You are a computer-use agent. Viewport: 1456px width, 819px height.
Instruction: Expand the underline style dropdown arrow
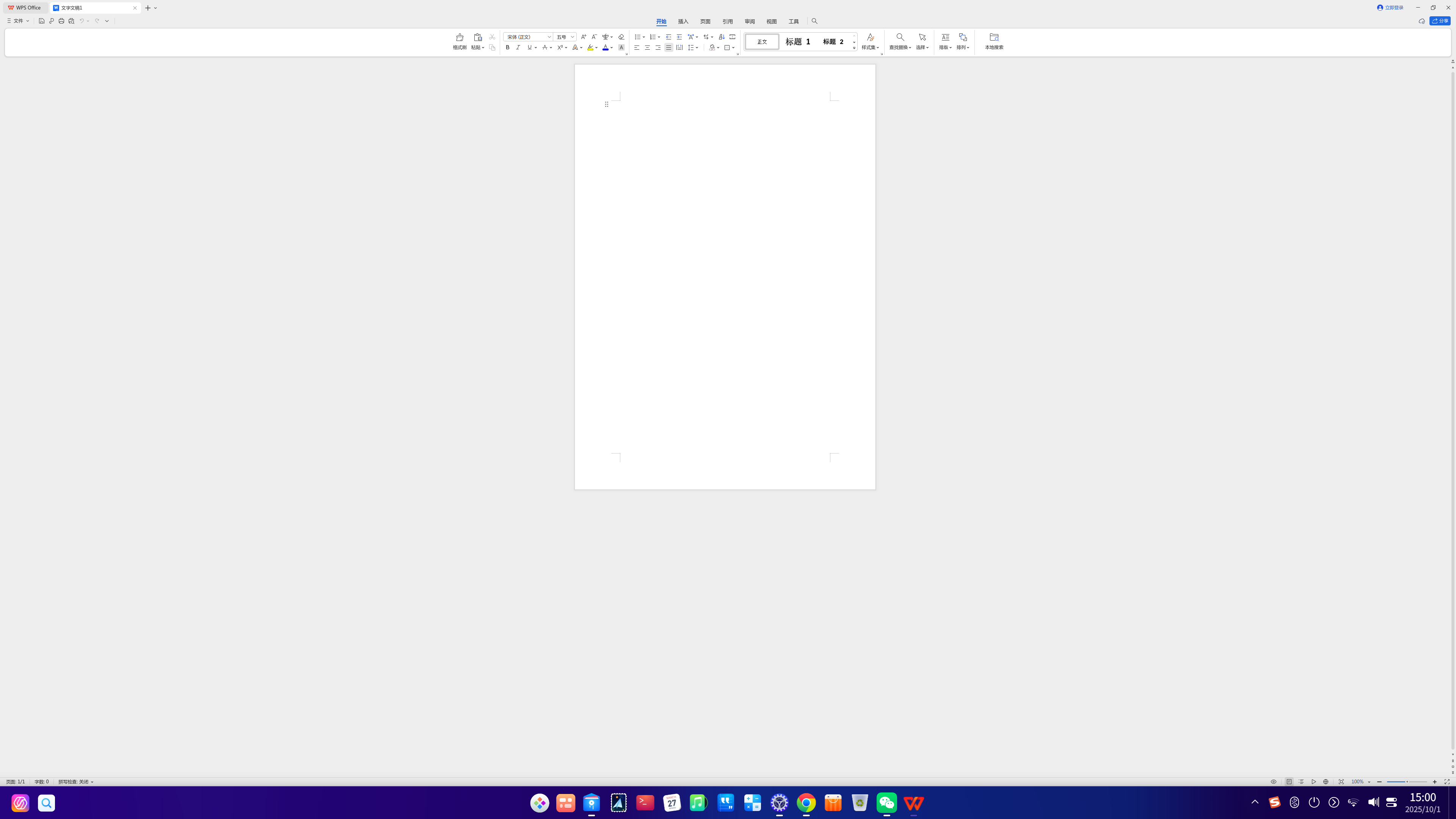click(x=536, y=47)
